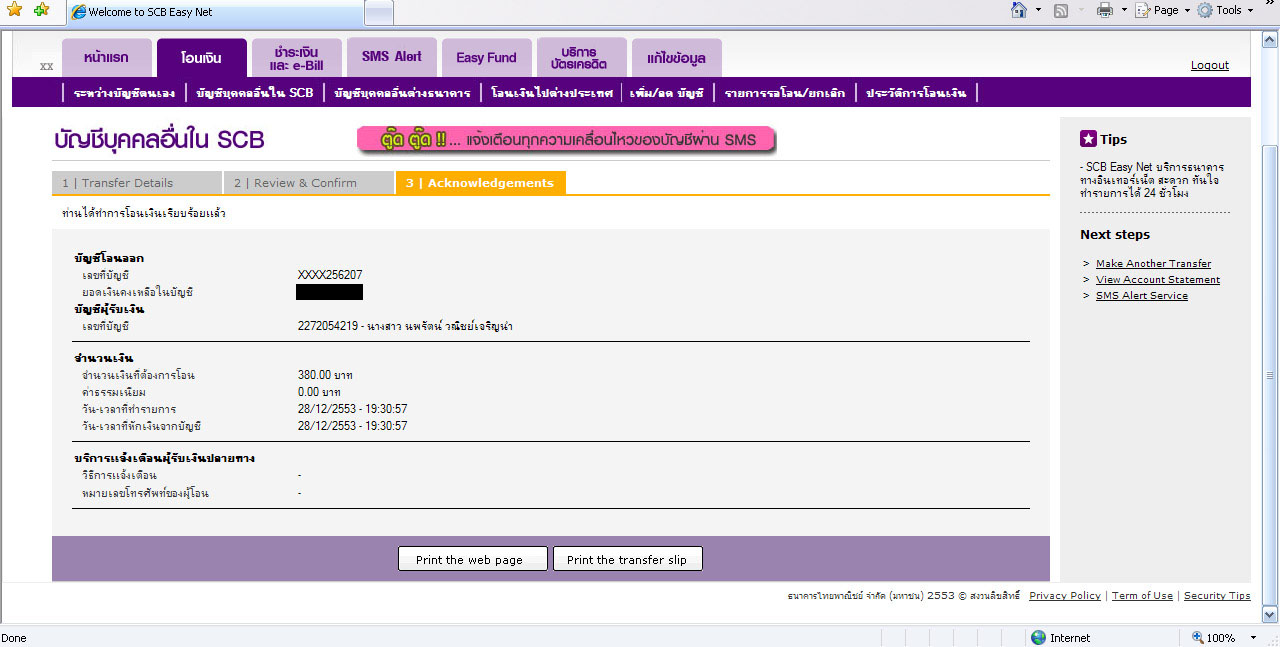Click the Done status bar text
Image resolution: width=1280 pixels, height=647 pixels.
tap(14, 638)
